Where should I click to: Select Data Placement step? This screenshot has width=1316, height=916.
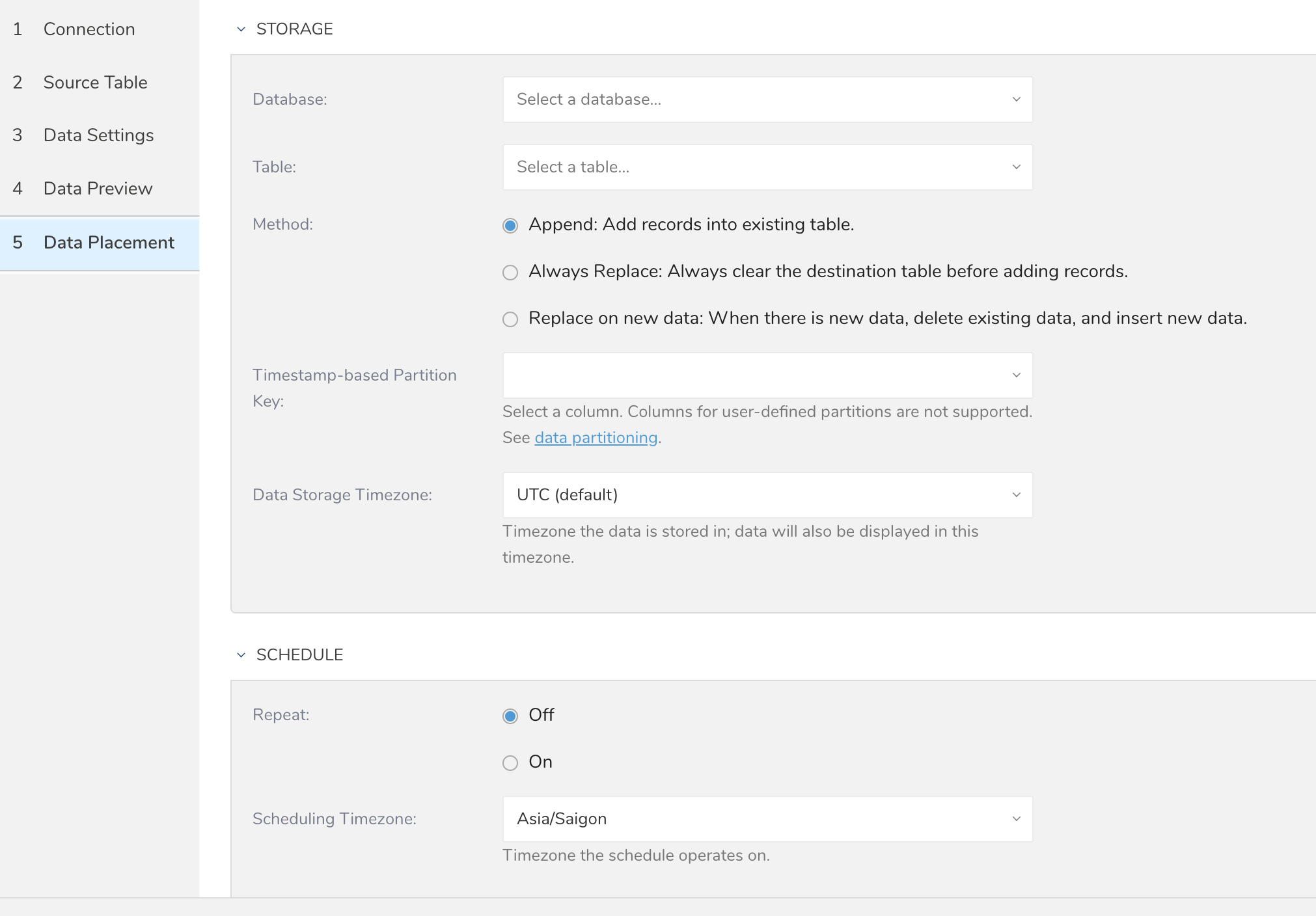point(109,243)
